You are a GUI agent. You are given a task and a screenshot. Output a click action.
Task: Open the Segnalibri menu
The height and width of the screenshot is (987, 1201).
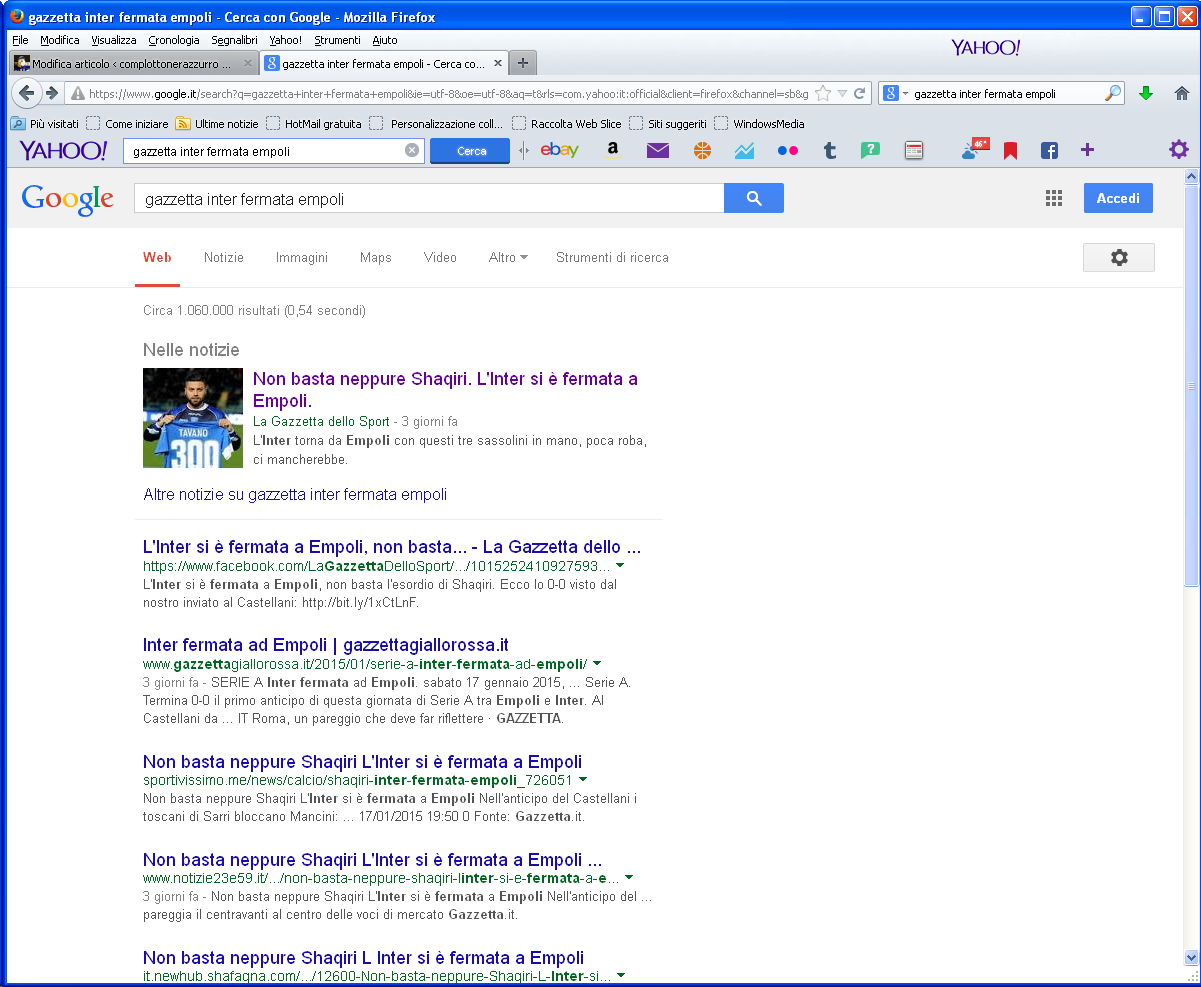234,40
